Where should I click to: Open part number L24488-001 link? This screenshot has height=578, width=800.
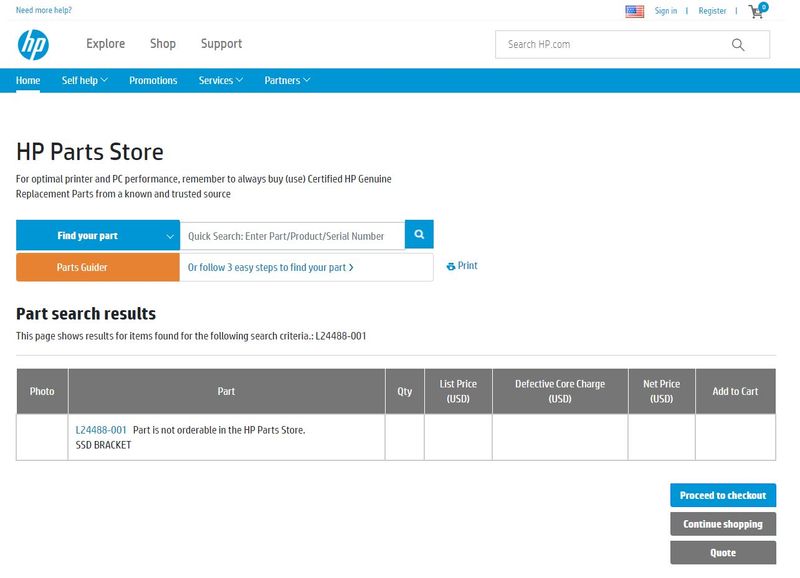tap(101, 430)
